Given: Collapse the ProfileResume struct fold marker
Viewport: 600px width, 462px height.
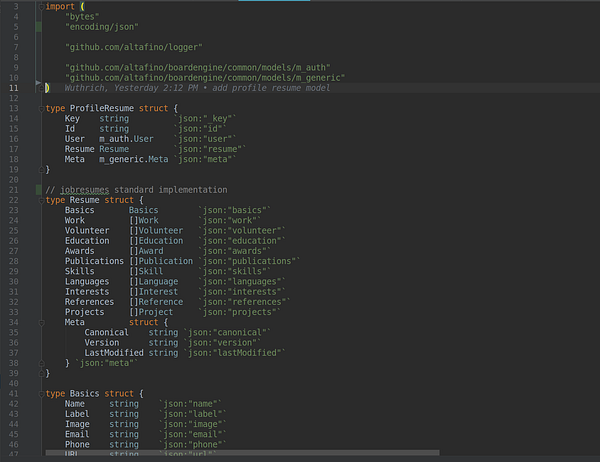Looking at the screenshot, I should click(x=39, y=108).
